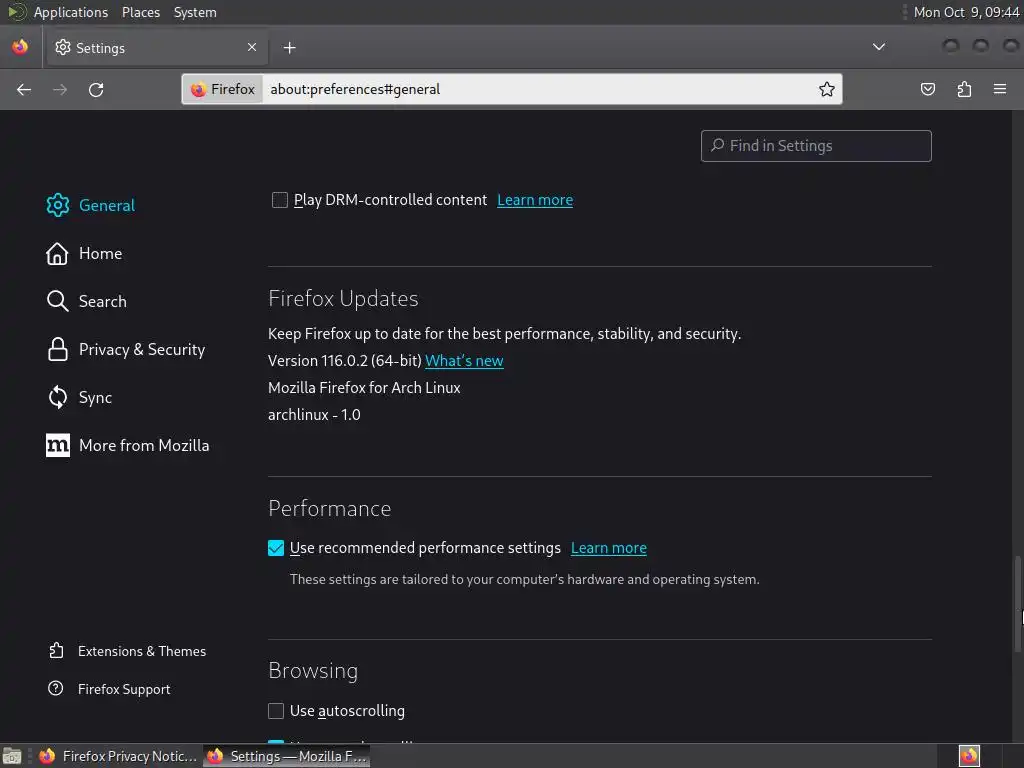Open a new tab with the plus button
The width and height of the screenshot is (1024, 768).
(x=289, y=48)
